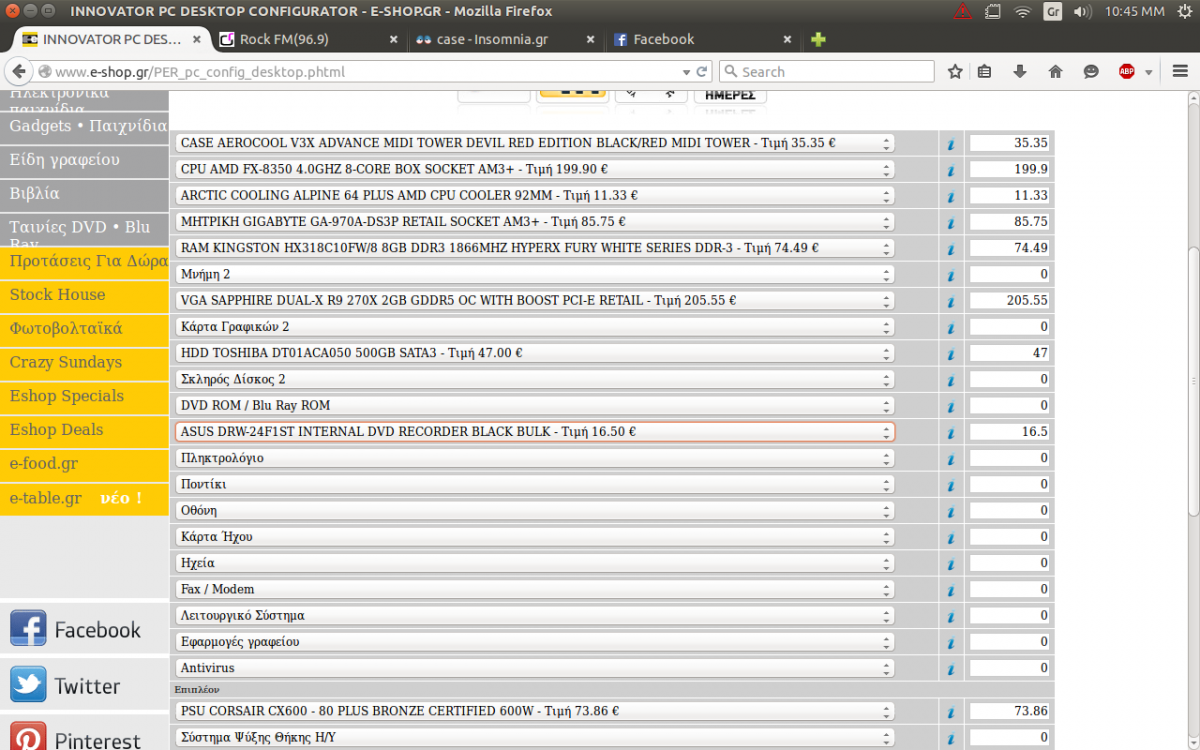Open the Κάρτα Γραφικών 2 dropdown
1200x750 pixels.
pyautogui.click(x=535, y=327)
